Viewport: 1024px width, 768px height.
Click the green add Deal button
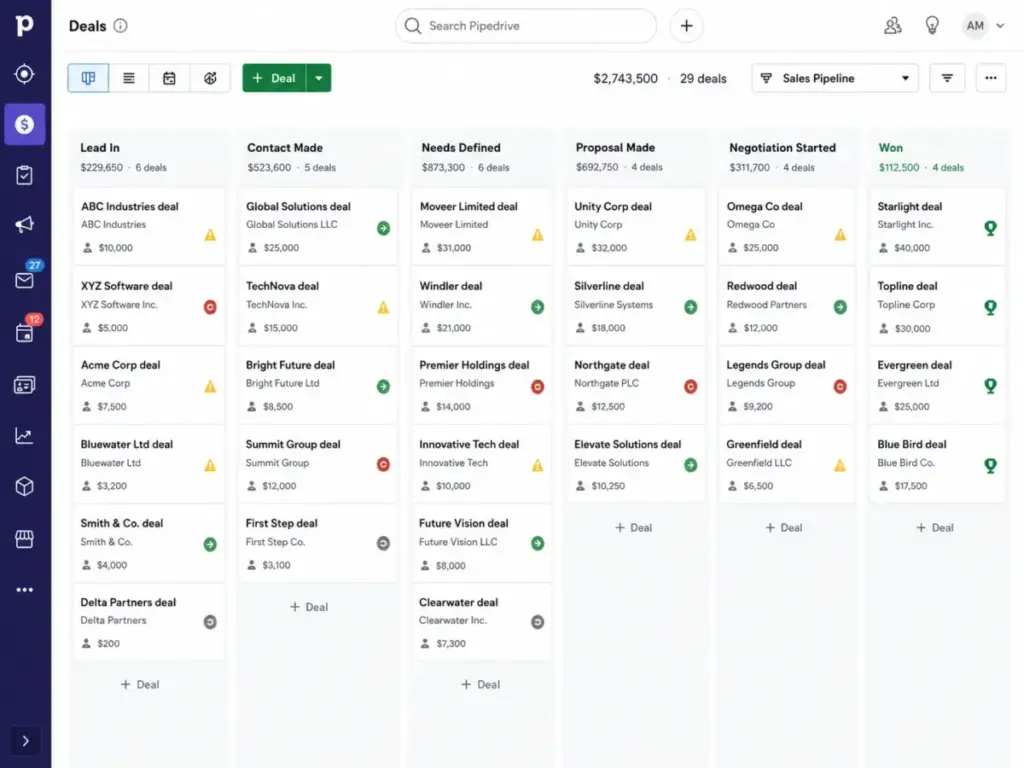pos(274,78)
